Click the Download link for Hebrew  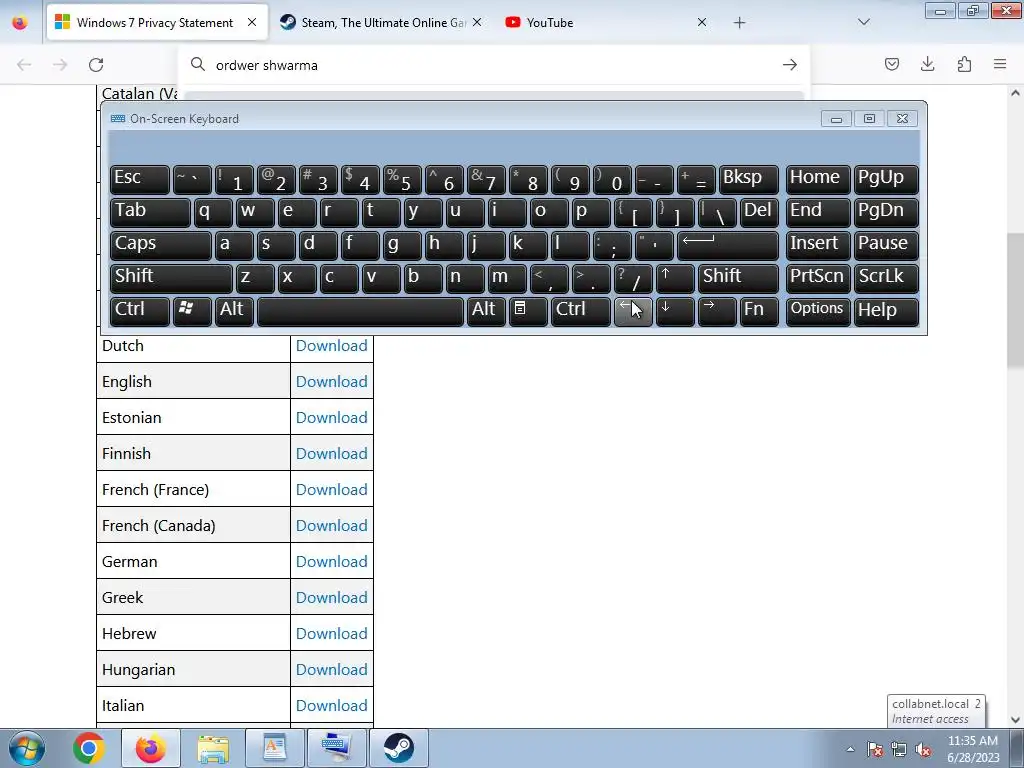click(x=331, y=633)
